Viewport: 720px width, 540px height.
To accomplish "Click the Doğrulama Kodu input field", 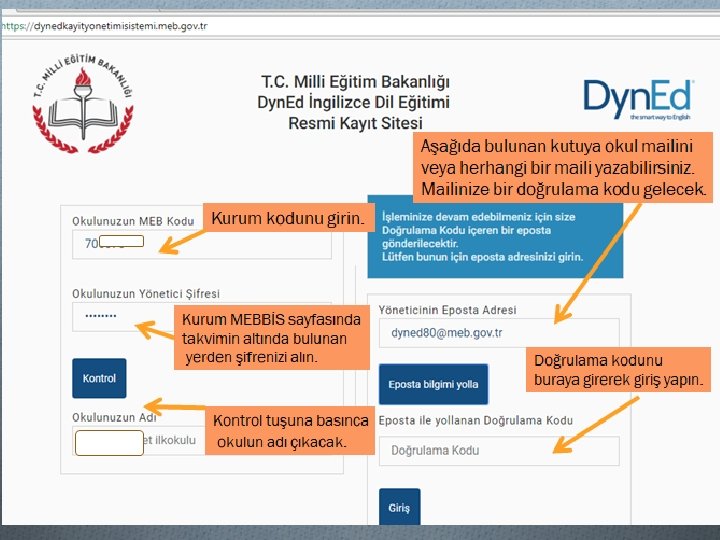I will point(499,450).
